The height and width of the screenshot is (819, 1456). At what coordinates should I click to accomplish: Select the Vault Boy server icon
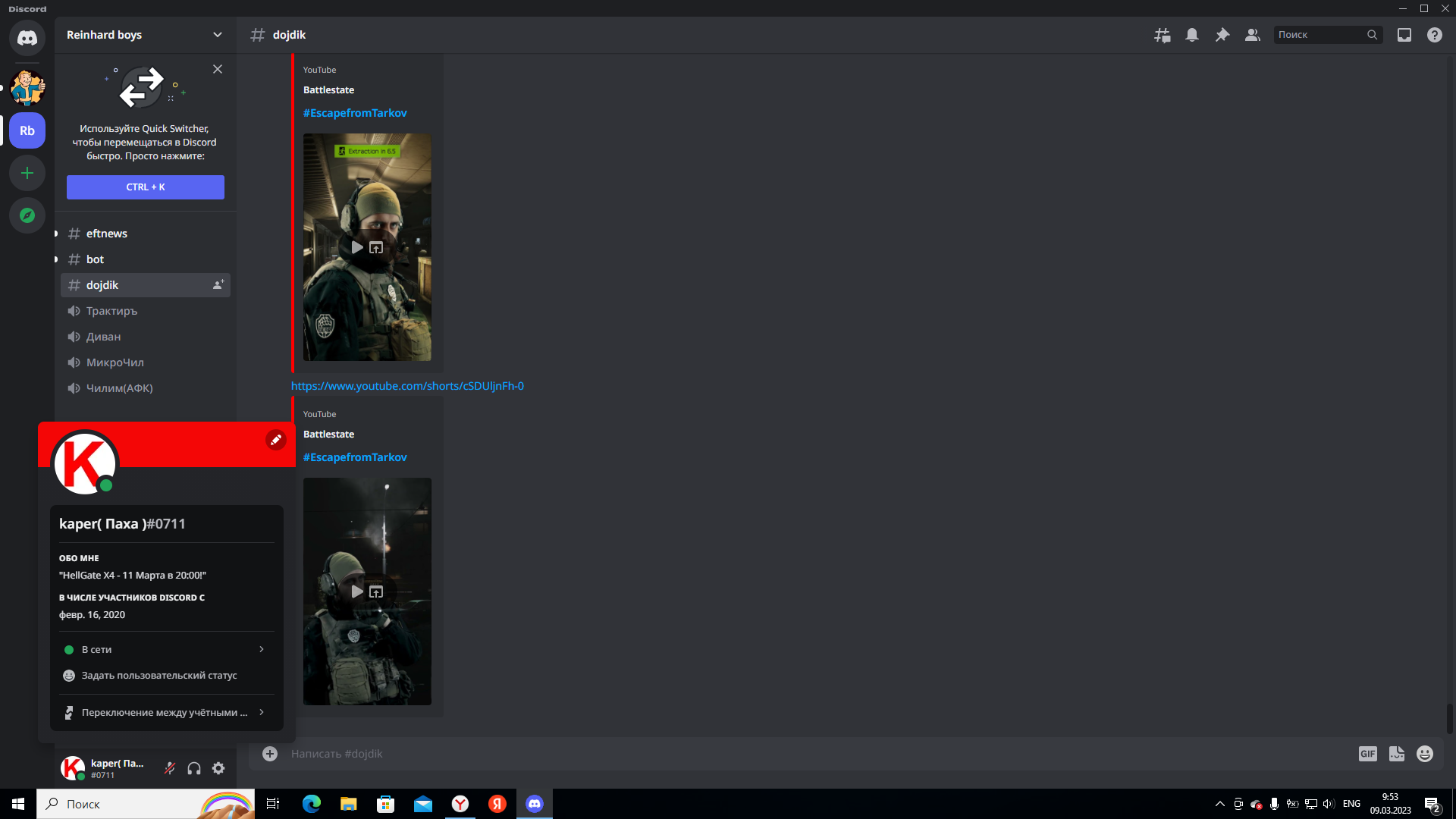(x=27, y=87)
